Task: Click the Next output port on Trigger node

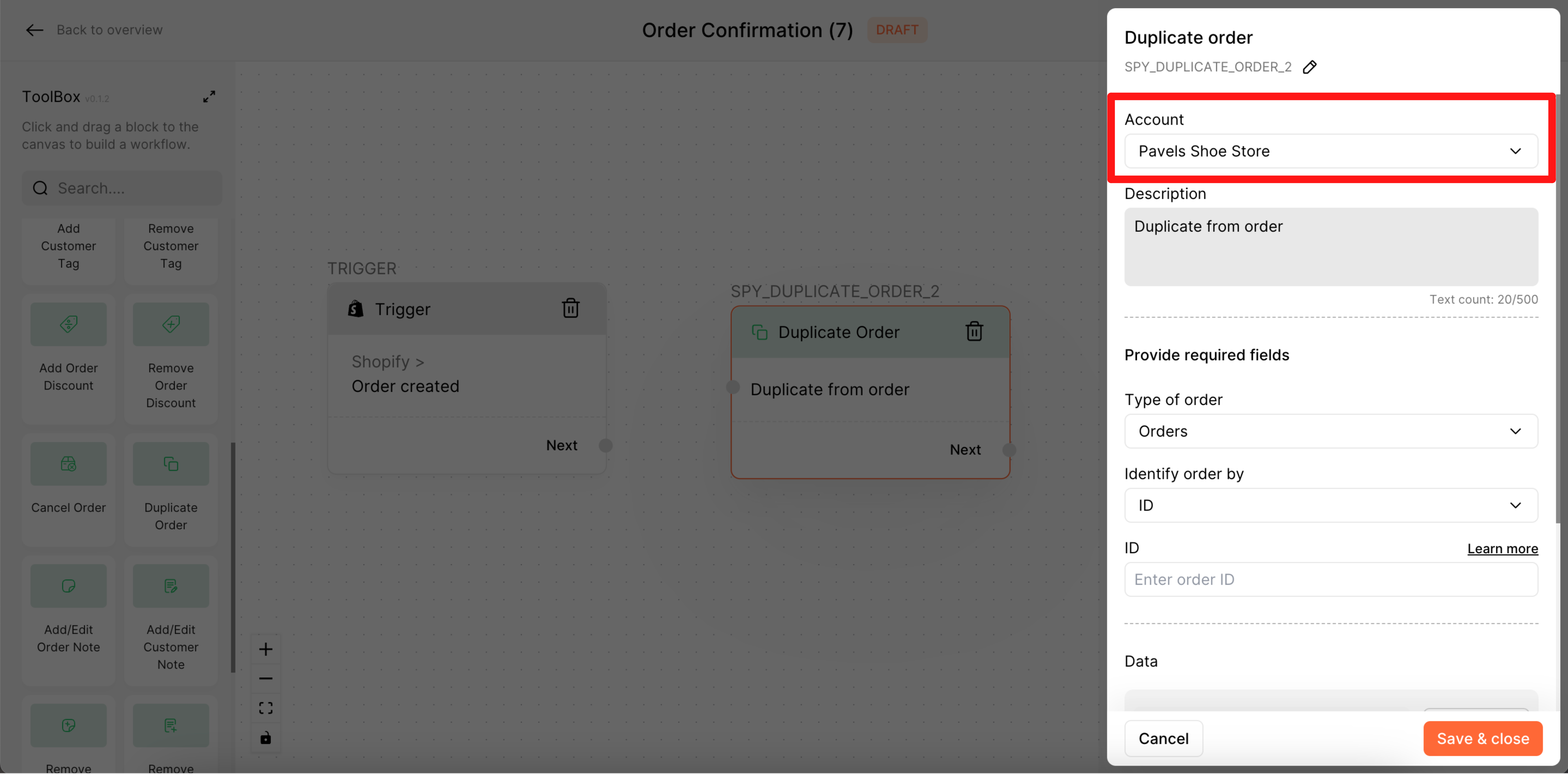Action: pyautogui.click(x=605, y=445)
